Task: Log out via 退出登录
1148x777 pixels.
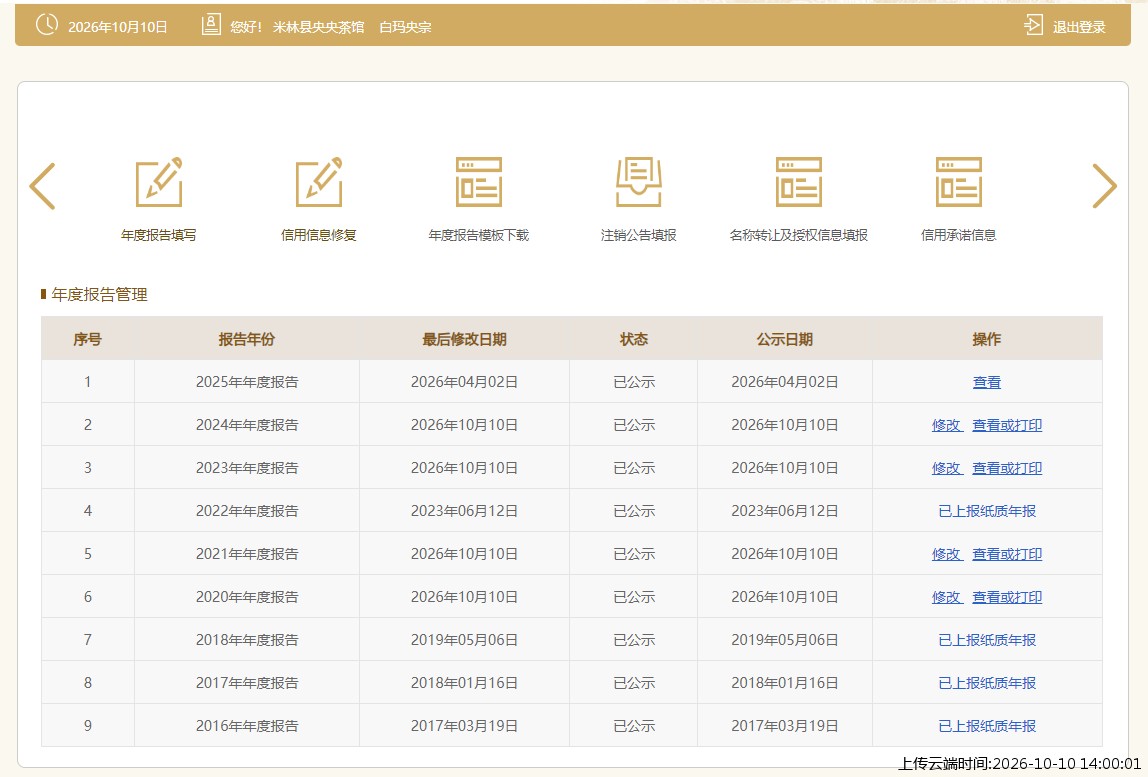Action: tap(1079, 27)
